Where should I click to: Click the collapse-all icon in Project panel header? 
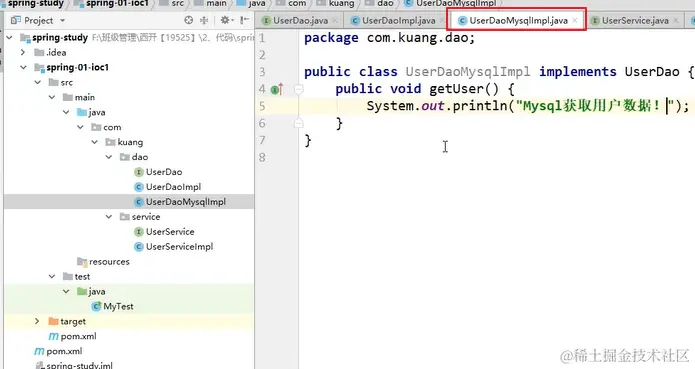point(204,20)
